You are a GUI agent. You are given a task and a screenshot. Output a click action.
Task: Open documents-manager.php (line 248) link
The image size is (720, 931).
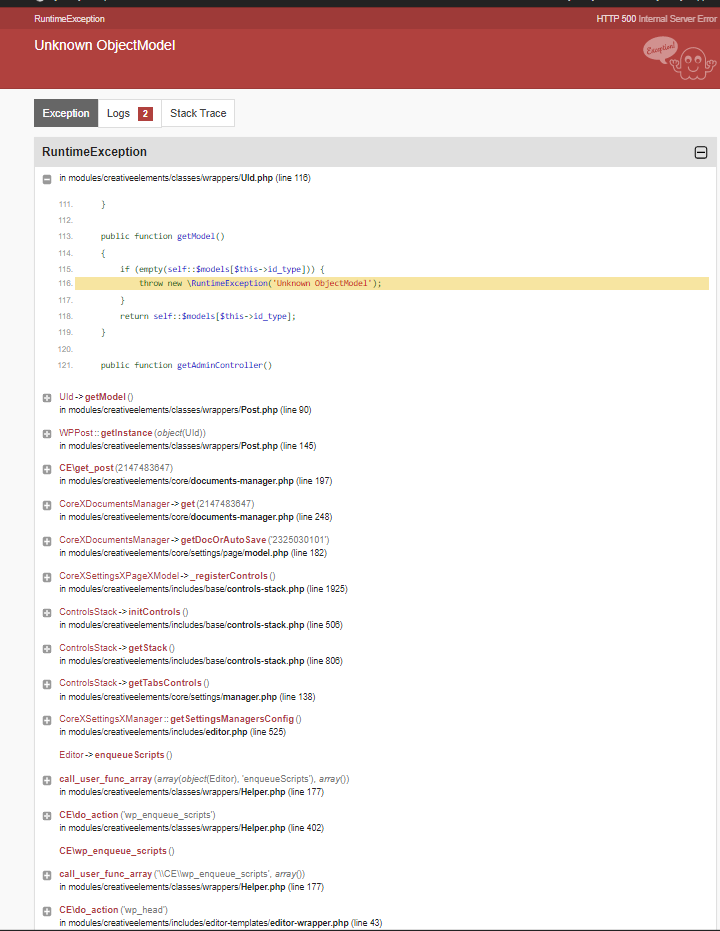(196, 517)
